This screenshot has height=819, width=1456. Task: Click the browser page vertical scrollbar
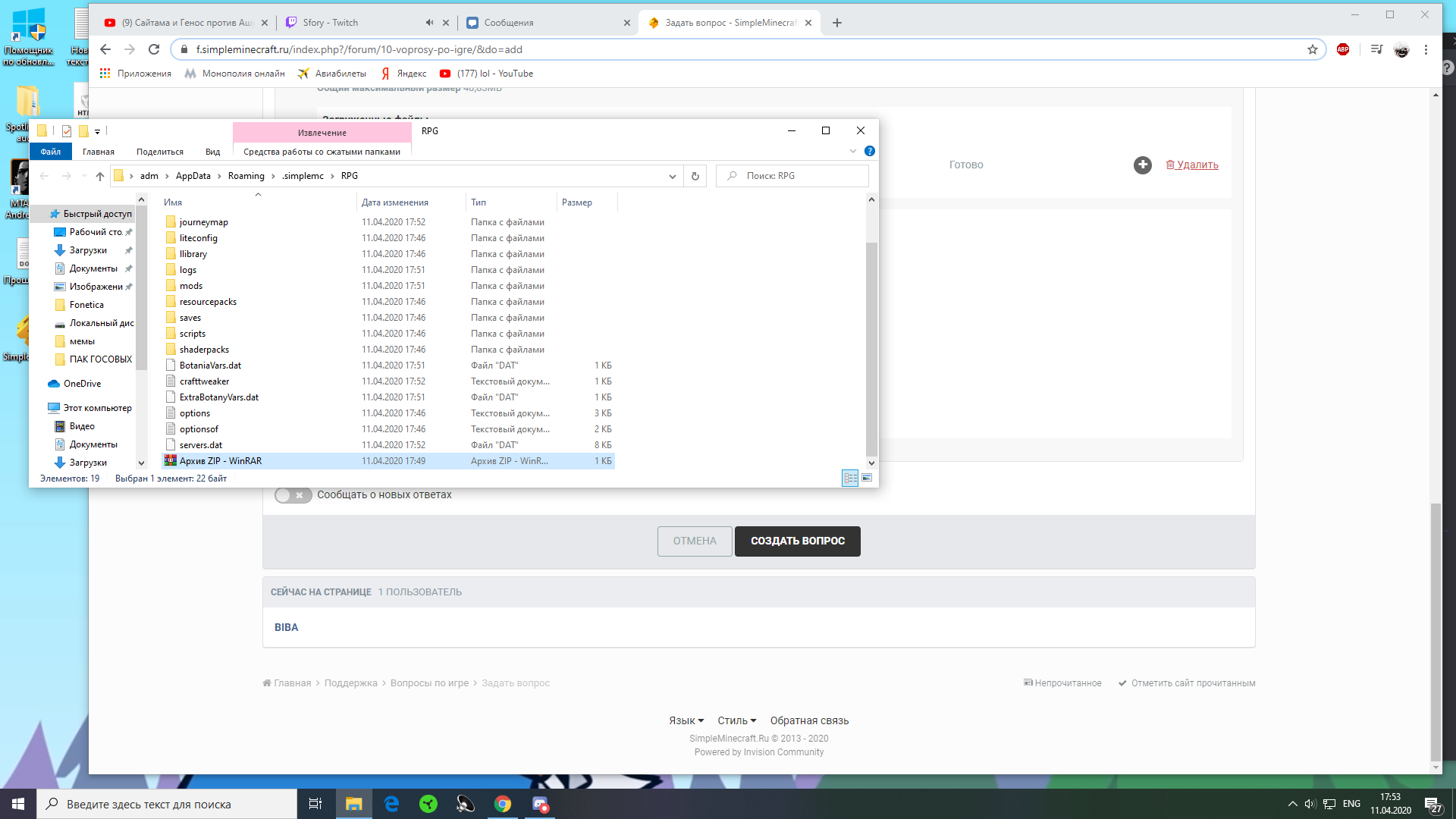[1435, 632]
